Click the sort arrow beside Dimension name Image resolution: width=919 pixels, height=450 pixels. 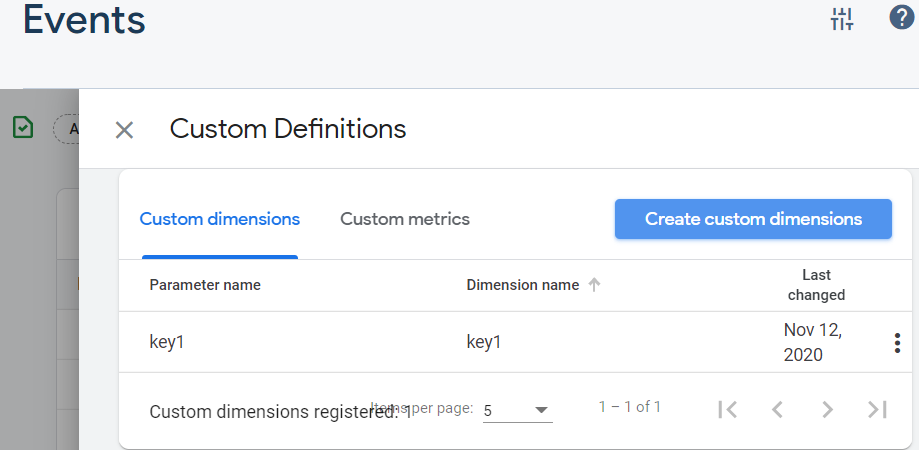(594, 285)
